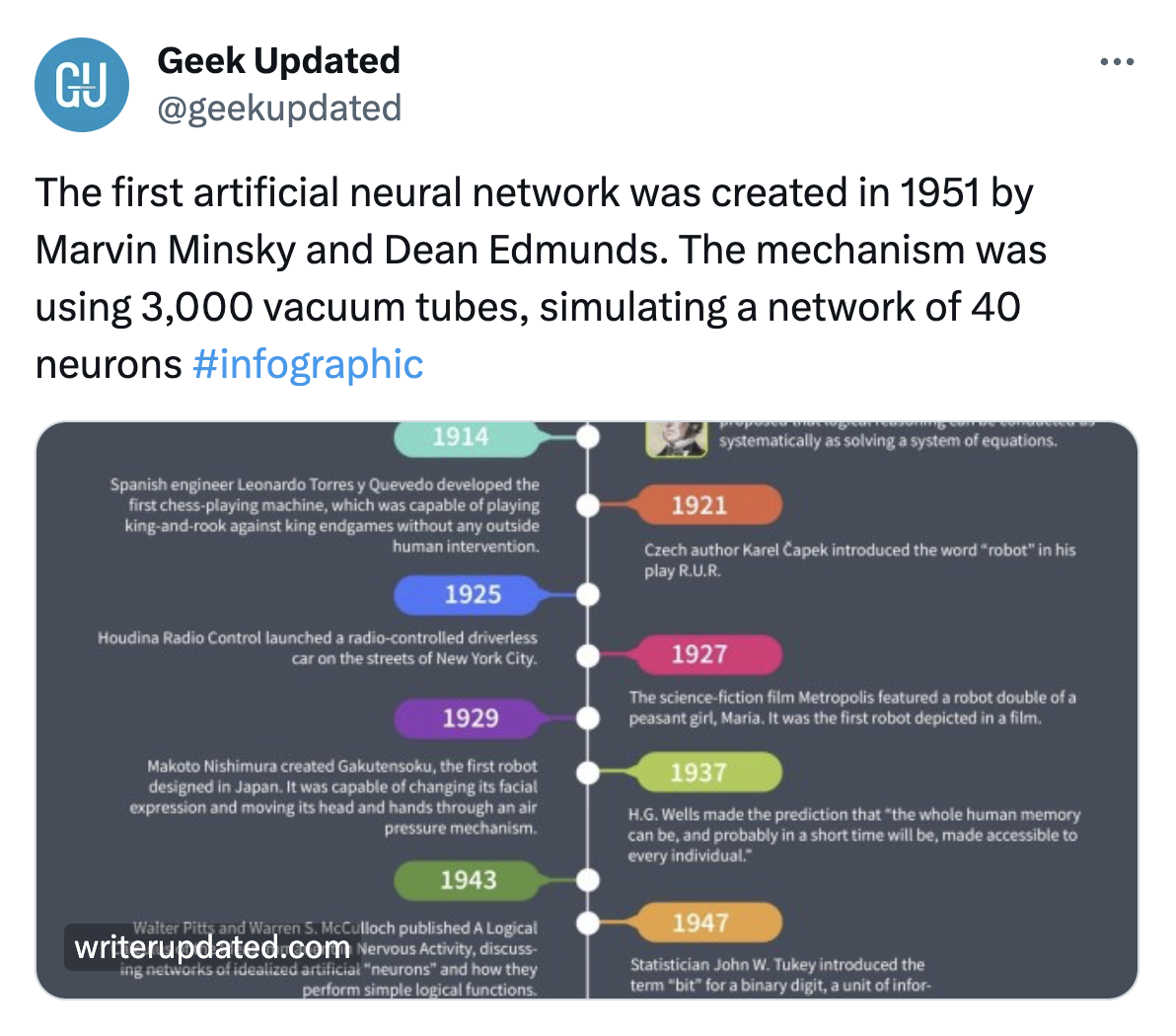Screen dimensions: 1176x1036
Task: Click the @geekupdated handle
Action: click(279, 108)
